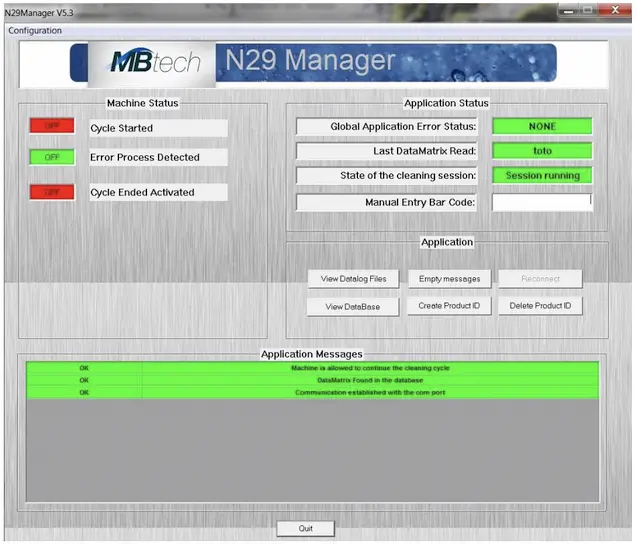The width and height of the screenshot is (637, 545).
Task: Quit the N29 Manager application
Action: (x=306, y=528)
